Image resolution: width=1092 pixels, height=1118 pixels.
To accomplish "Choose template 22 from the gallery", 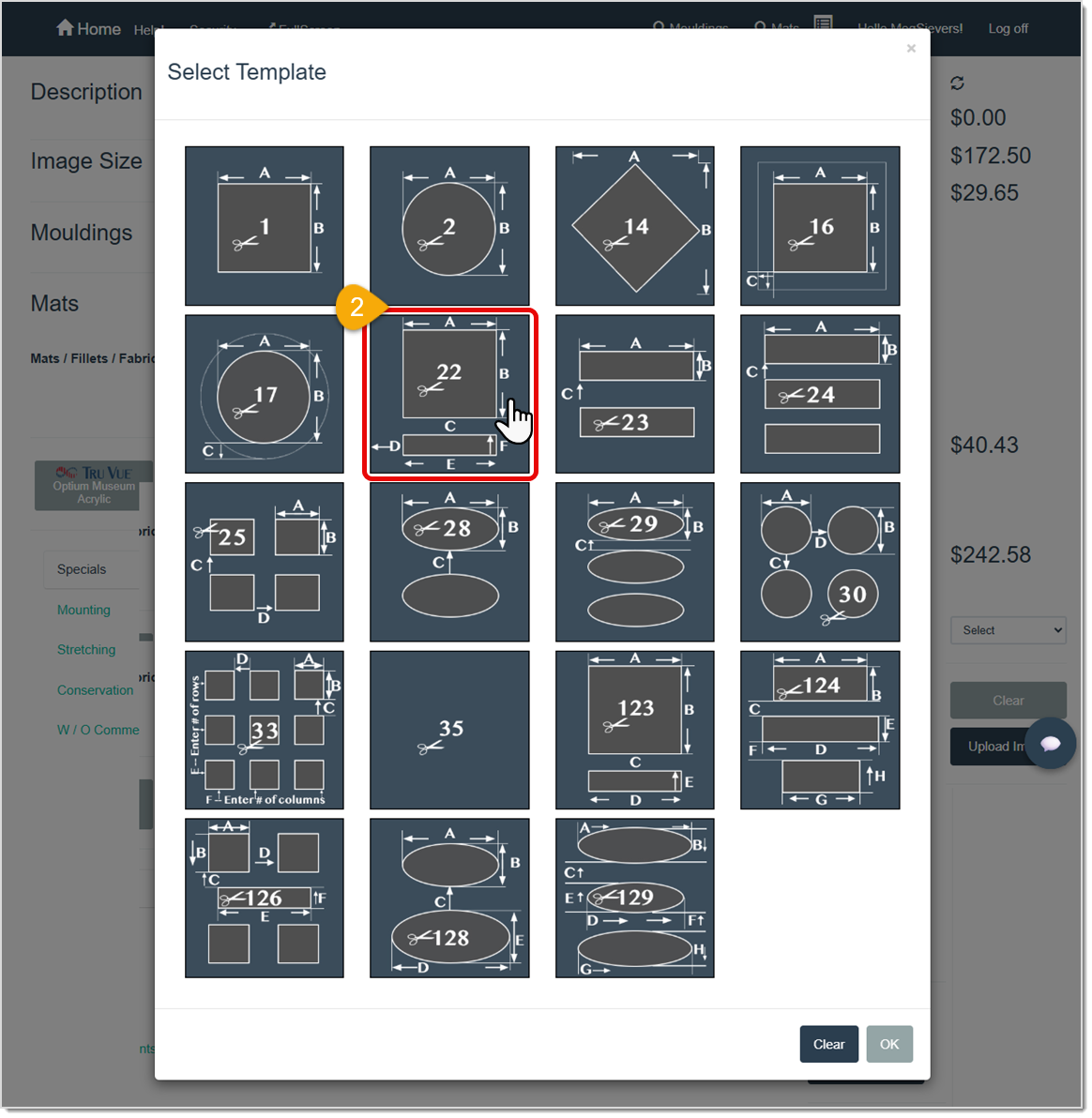I will tap(449, 394).
